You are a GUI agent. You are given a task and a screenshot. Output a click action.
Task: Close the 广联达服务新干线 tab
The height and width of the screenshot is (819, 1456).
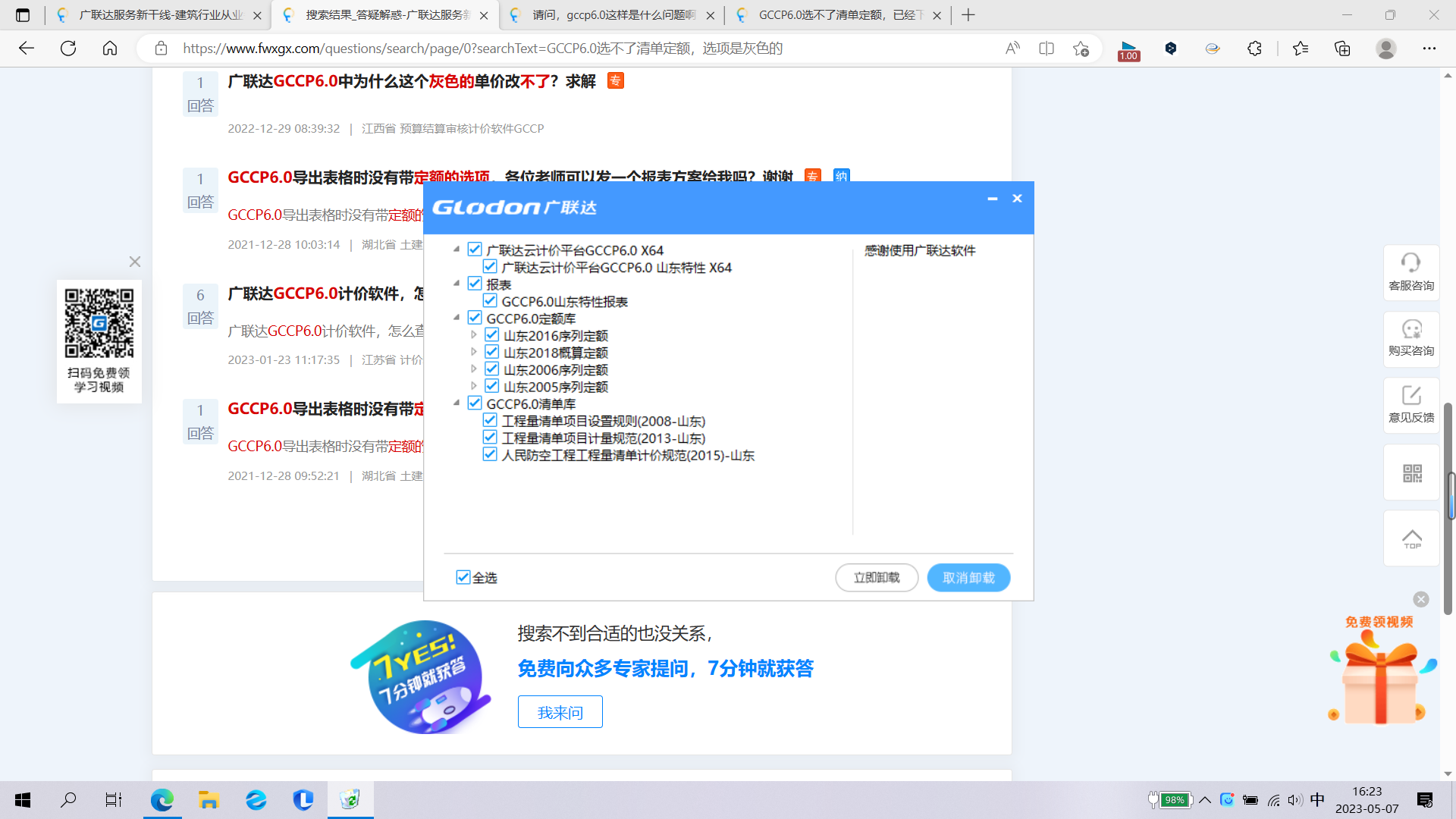click(x=257, y=15)
